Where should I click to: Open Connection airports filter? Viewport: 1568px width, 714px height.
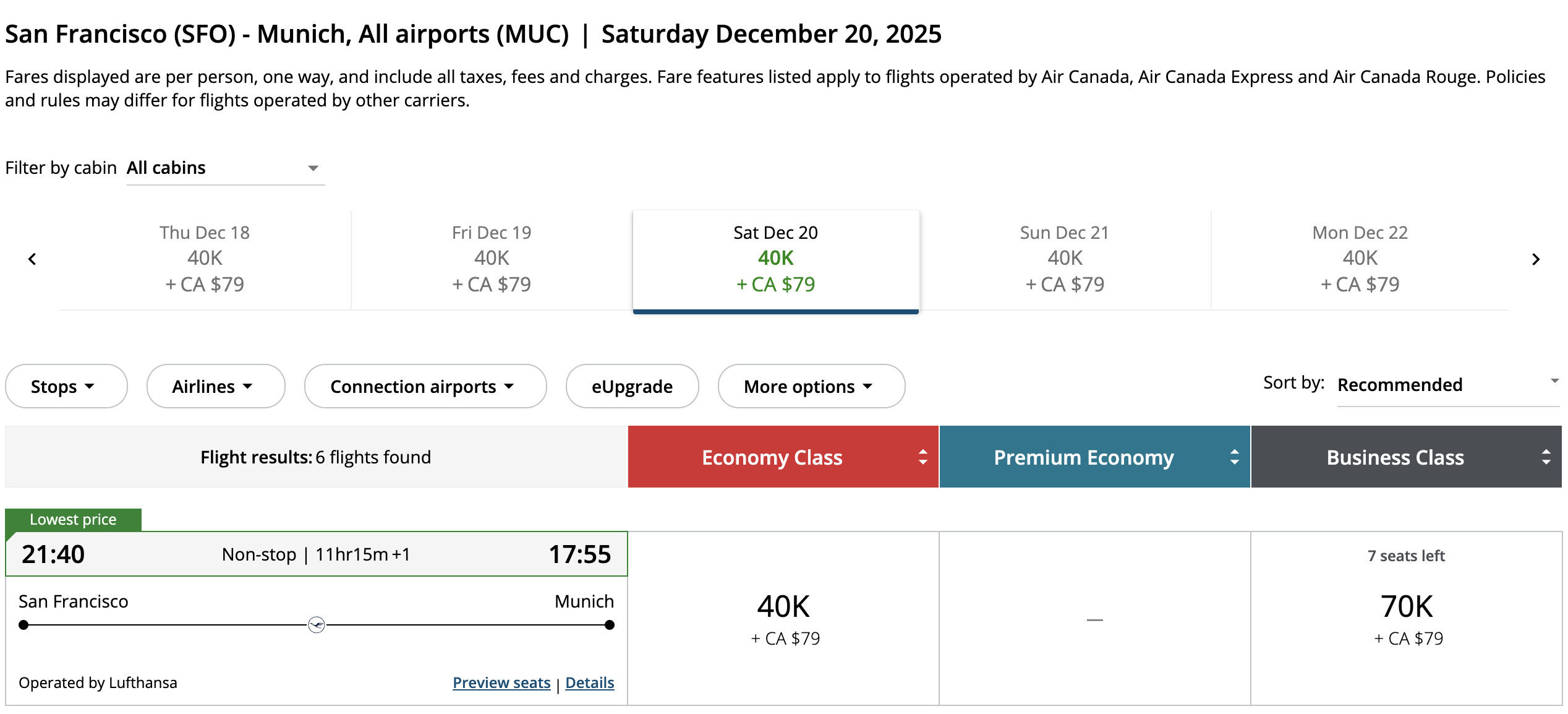[425, 386]
